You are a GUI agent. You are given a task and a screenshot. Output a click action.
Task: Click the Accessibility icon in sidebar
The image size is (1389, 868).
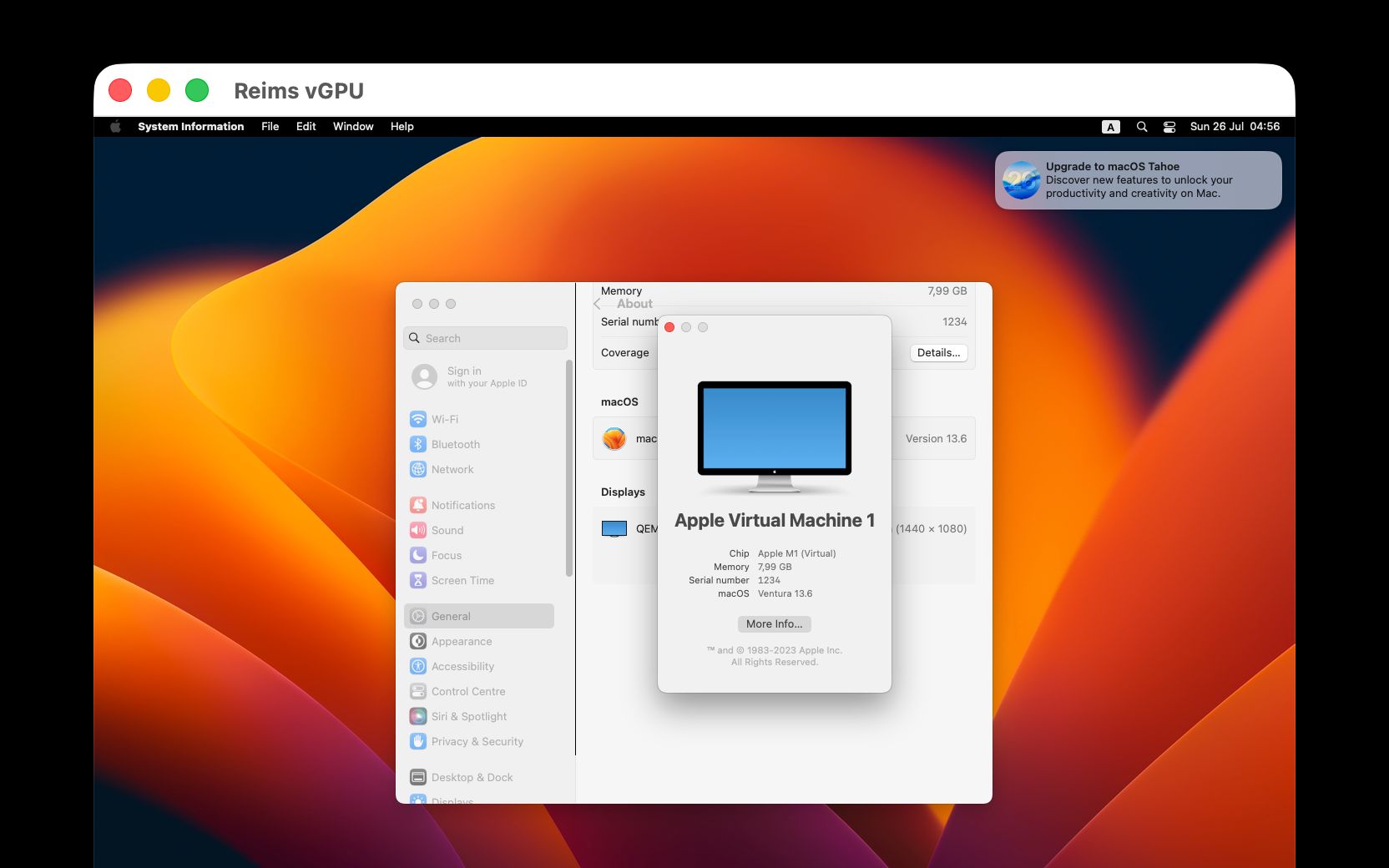coord(418,666)
